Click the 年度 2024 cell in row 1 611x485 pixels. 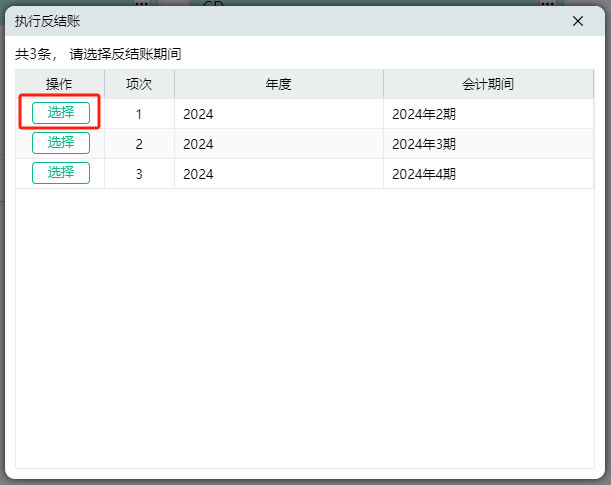[198, 114]
